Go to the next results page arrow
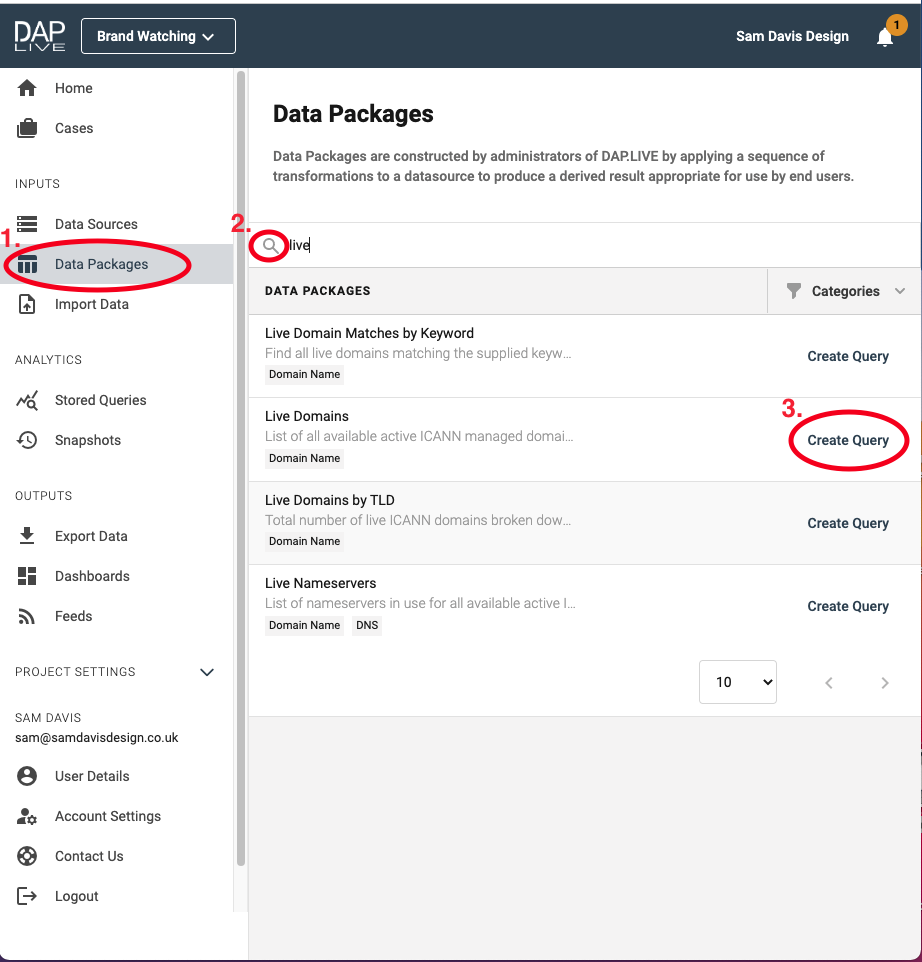This screenshot has height=962, width=922. 885,683
